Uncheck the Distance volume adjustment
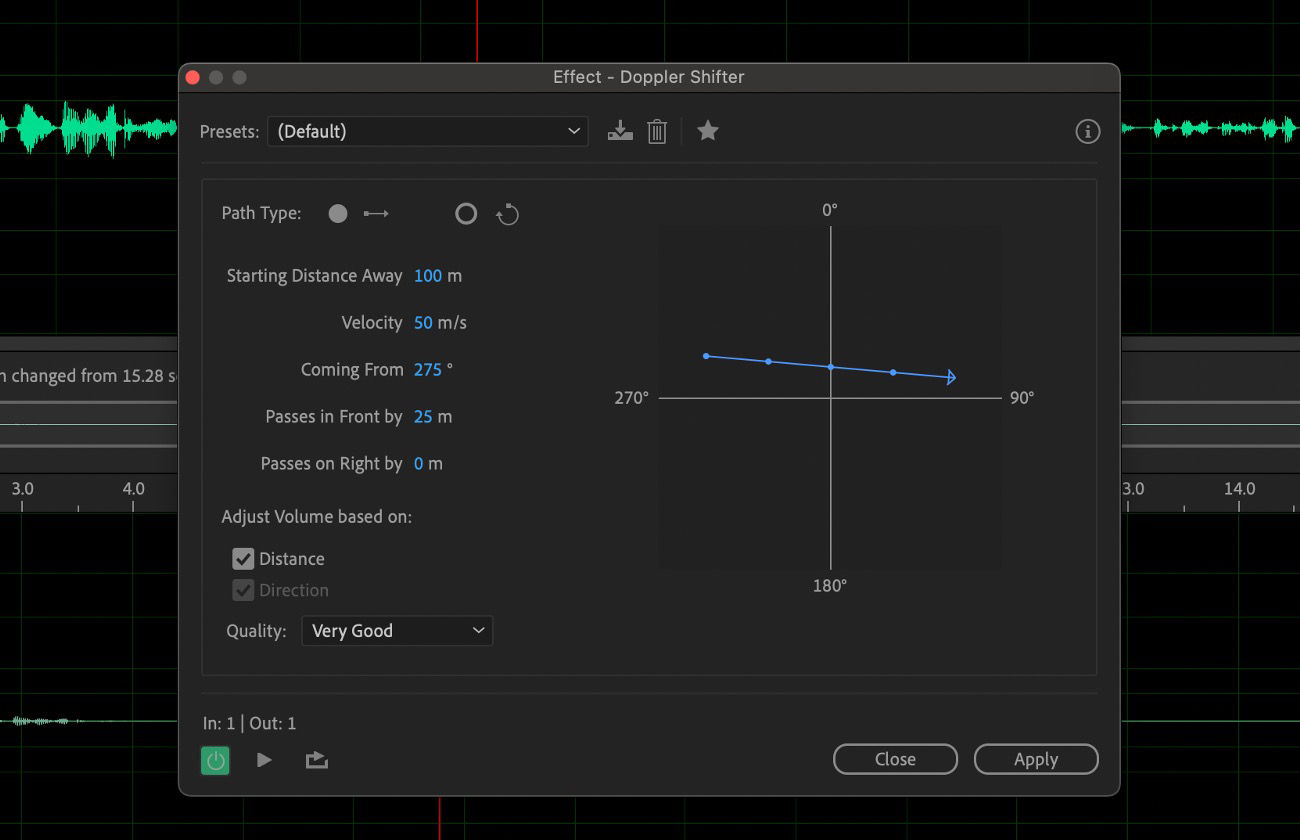 [x=243, y=558]
